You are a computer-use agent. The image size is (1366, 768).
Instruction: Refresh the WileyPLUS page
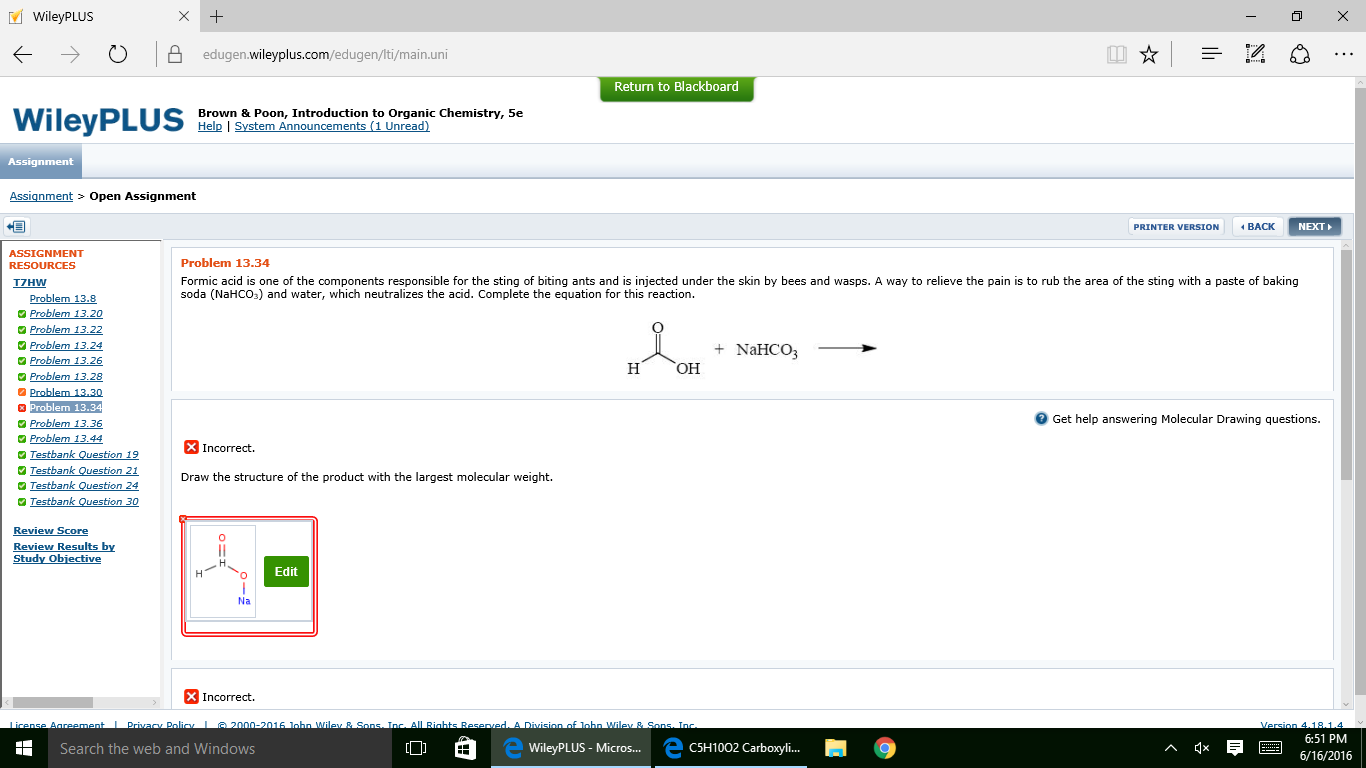click(117, 54)
